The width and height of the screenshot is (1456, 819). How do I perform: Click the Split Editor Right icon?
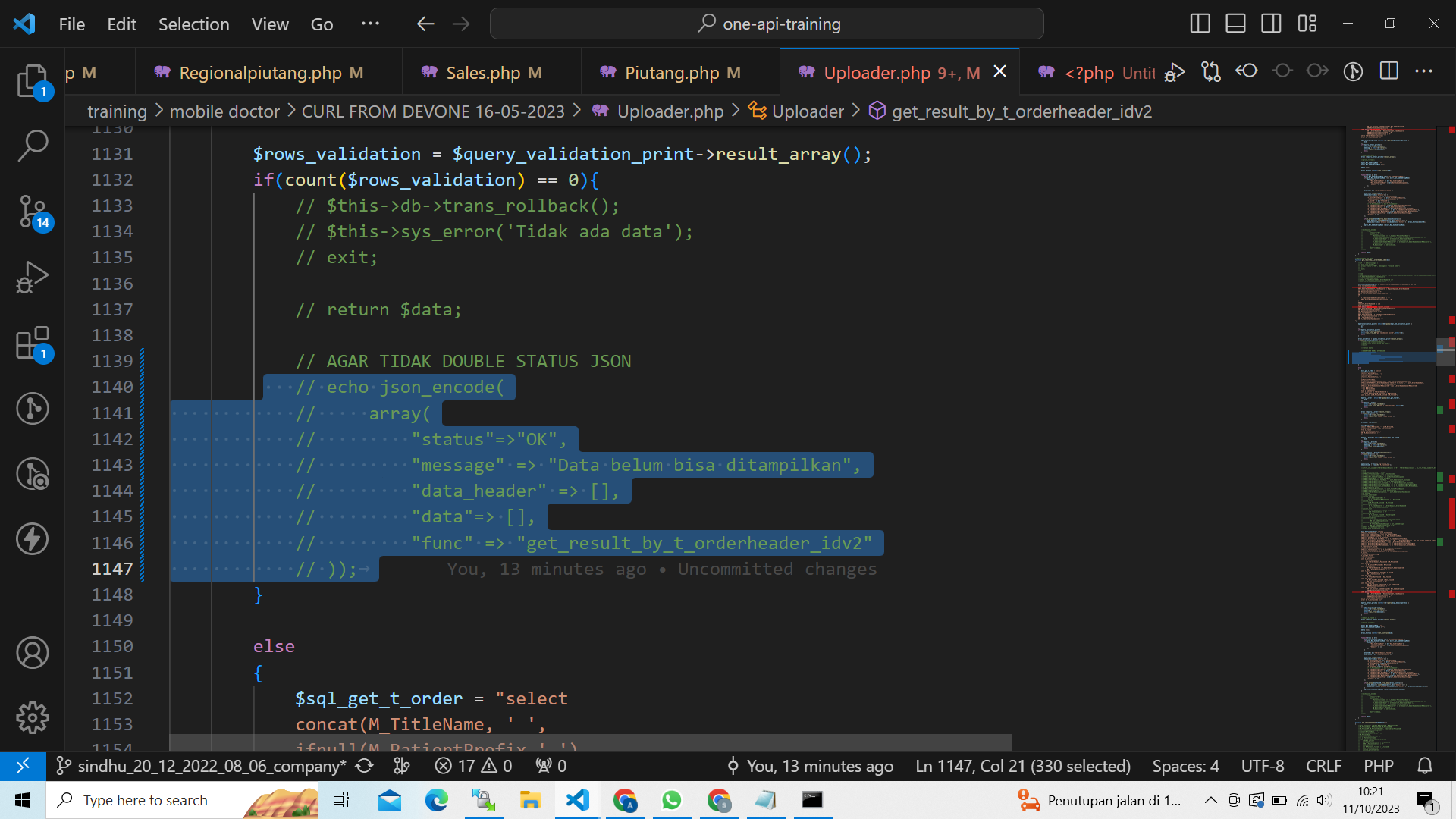(x=1389, y=71)
